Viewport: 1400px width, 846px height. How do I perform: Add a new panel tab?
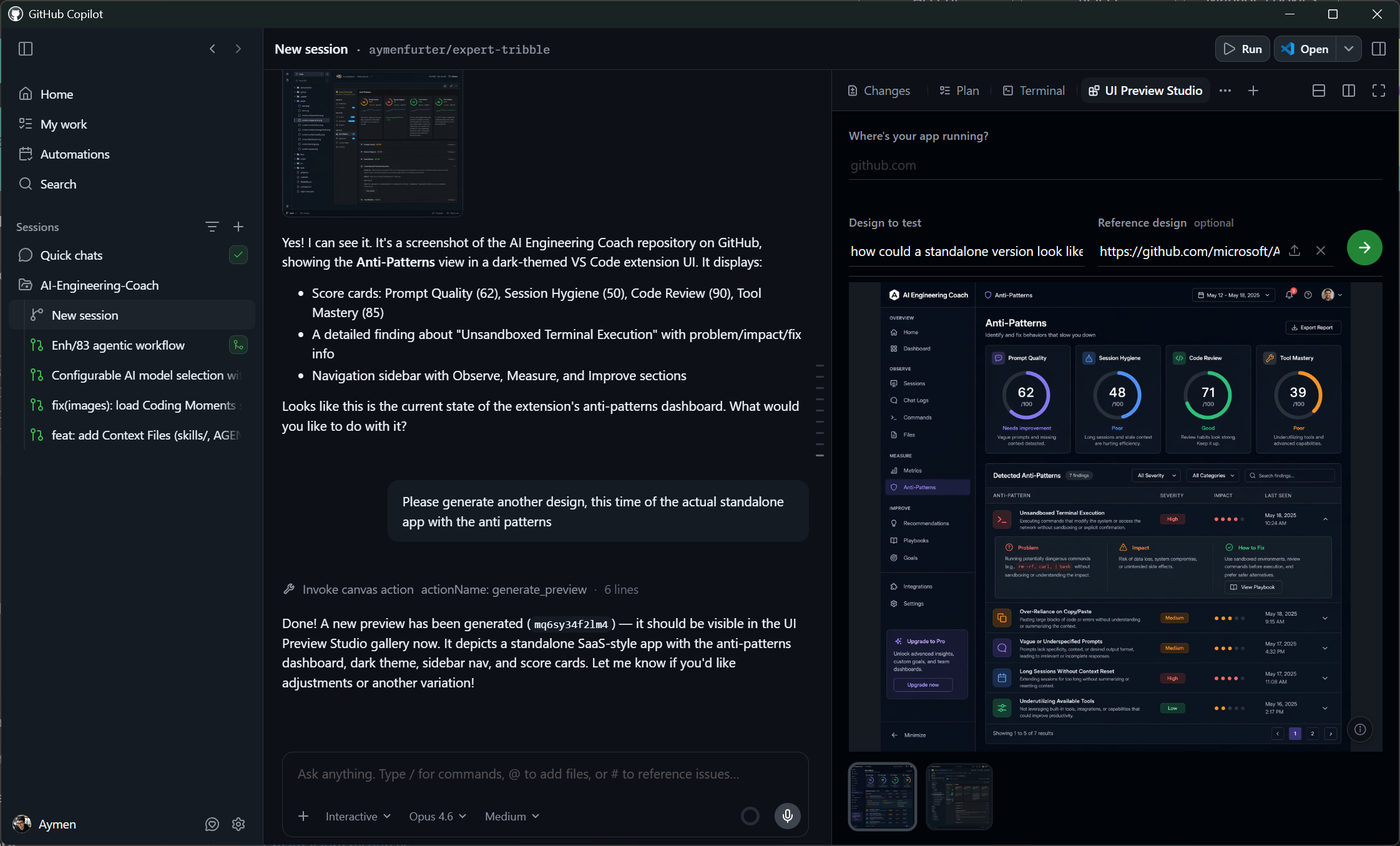click(x=1253, y=91)
